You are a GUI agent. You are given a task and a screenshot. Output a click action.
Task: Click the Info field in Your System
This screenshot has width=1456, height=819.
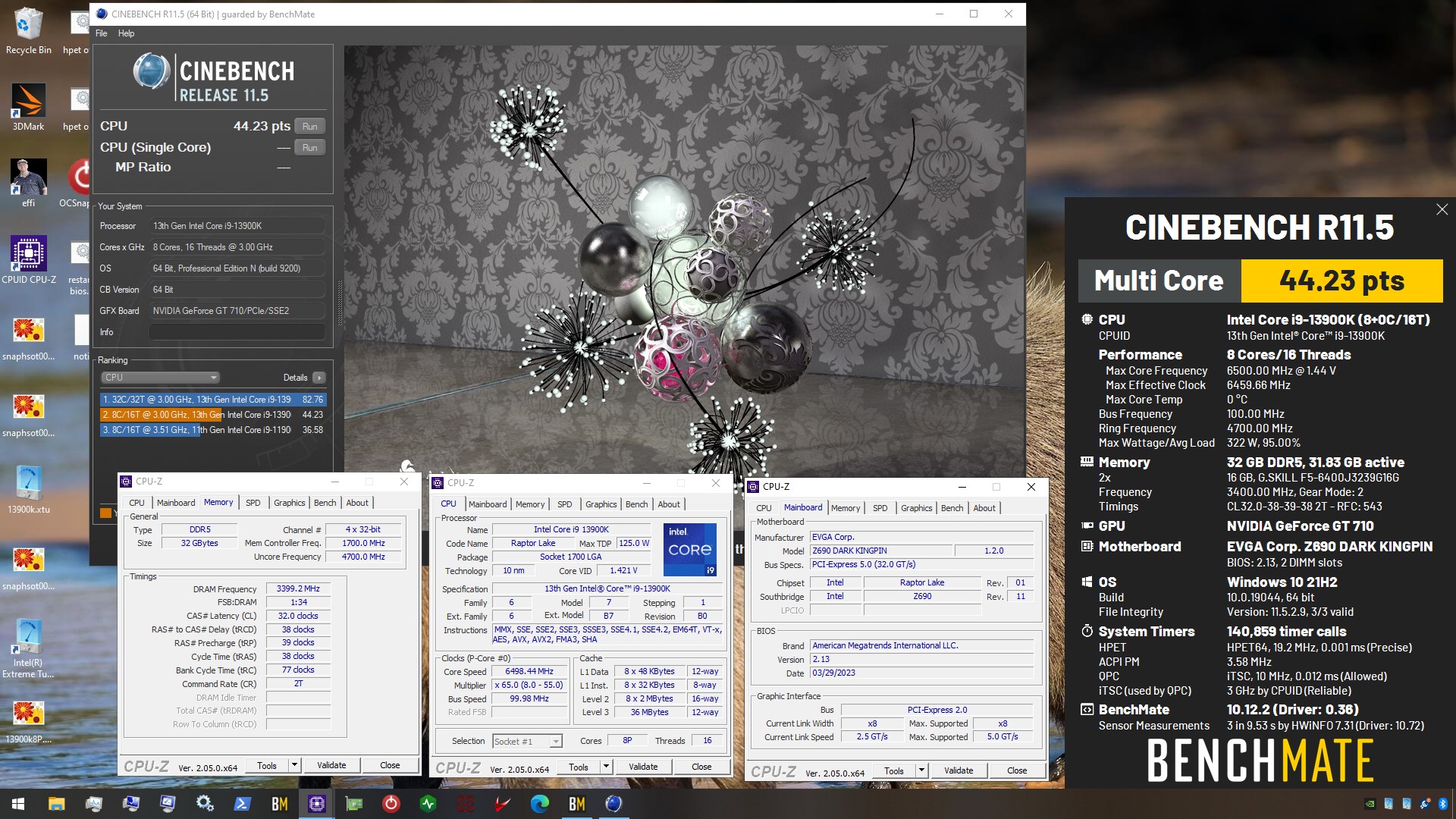pyautogui.click(x=237, y=332)
